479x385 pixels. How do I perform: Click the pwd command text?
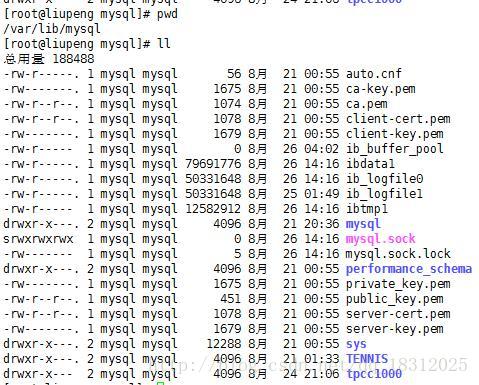pos(167,14)
